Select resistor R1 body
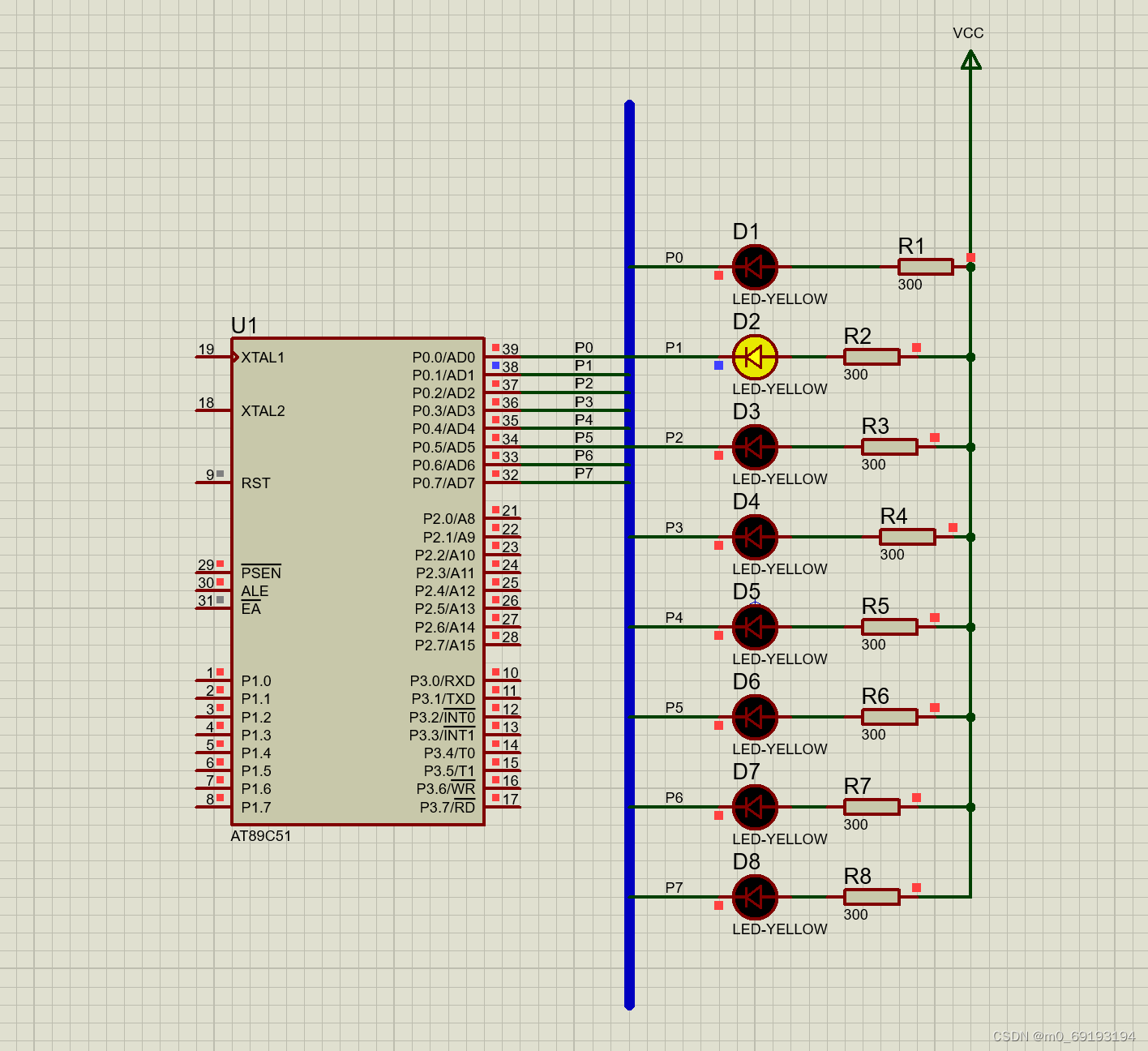Viewport: 1148px width, 1051px height. [x=926, y=267]
